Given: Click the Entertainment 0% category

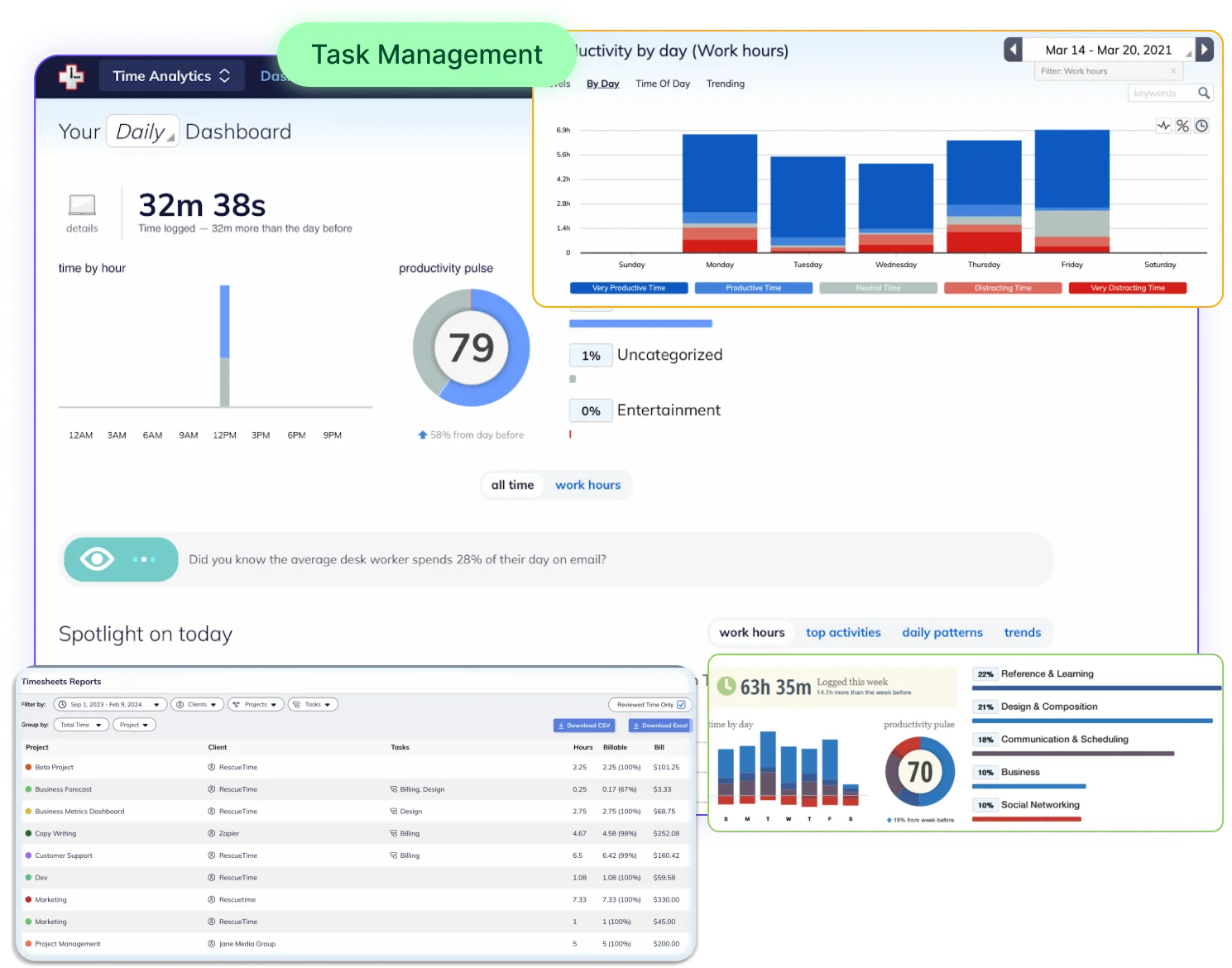Looking at the screenshot, I should 645,411.
